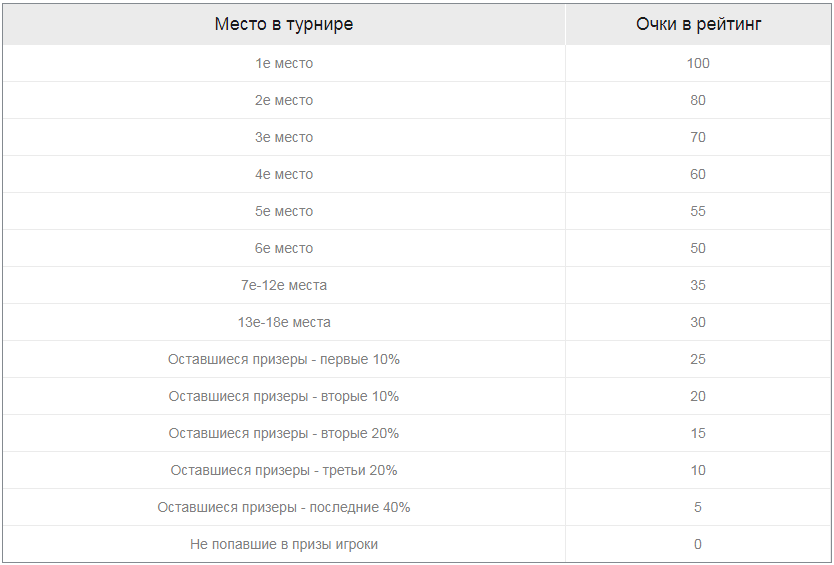This screenshot has height=565, width=834.
Task: Select the '1е место' cell
Action: (284, 63)
